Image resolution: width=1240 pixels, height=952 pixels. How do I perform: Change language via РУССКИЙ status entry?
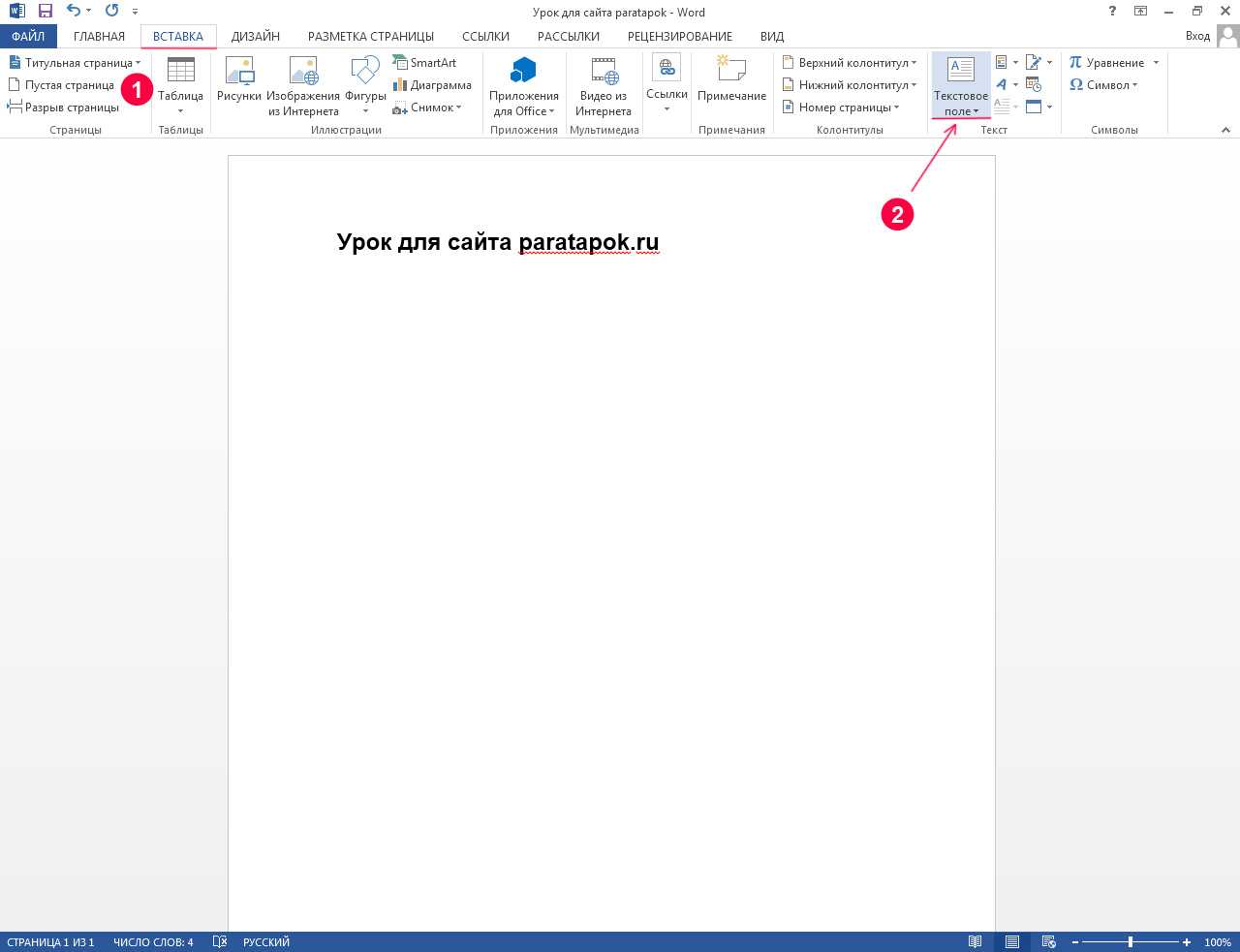click(266, 942)
